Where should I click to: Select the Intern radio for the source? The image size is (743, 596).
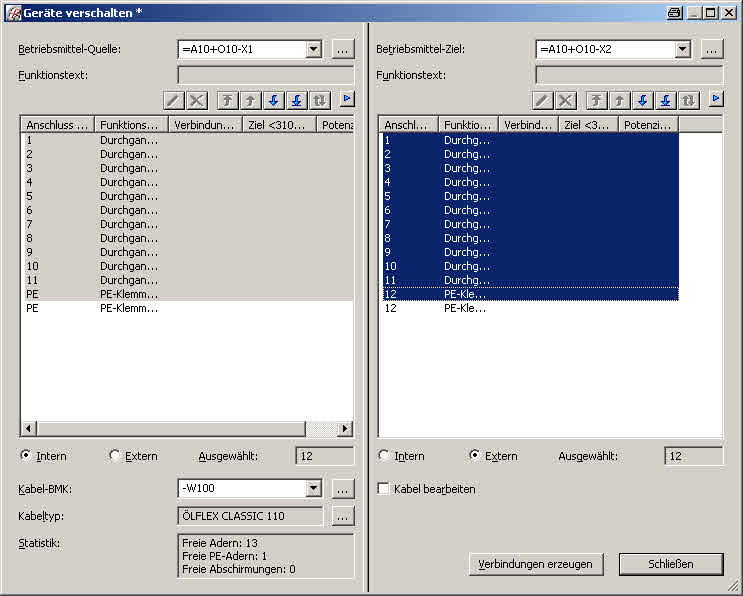coord(26,455)
